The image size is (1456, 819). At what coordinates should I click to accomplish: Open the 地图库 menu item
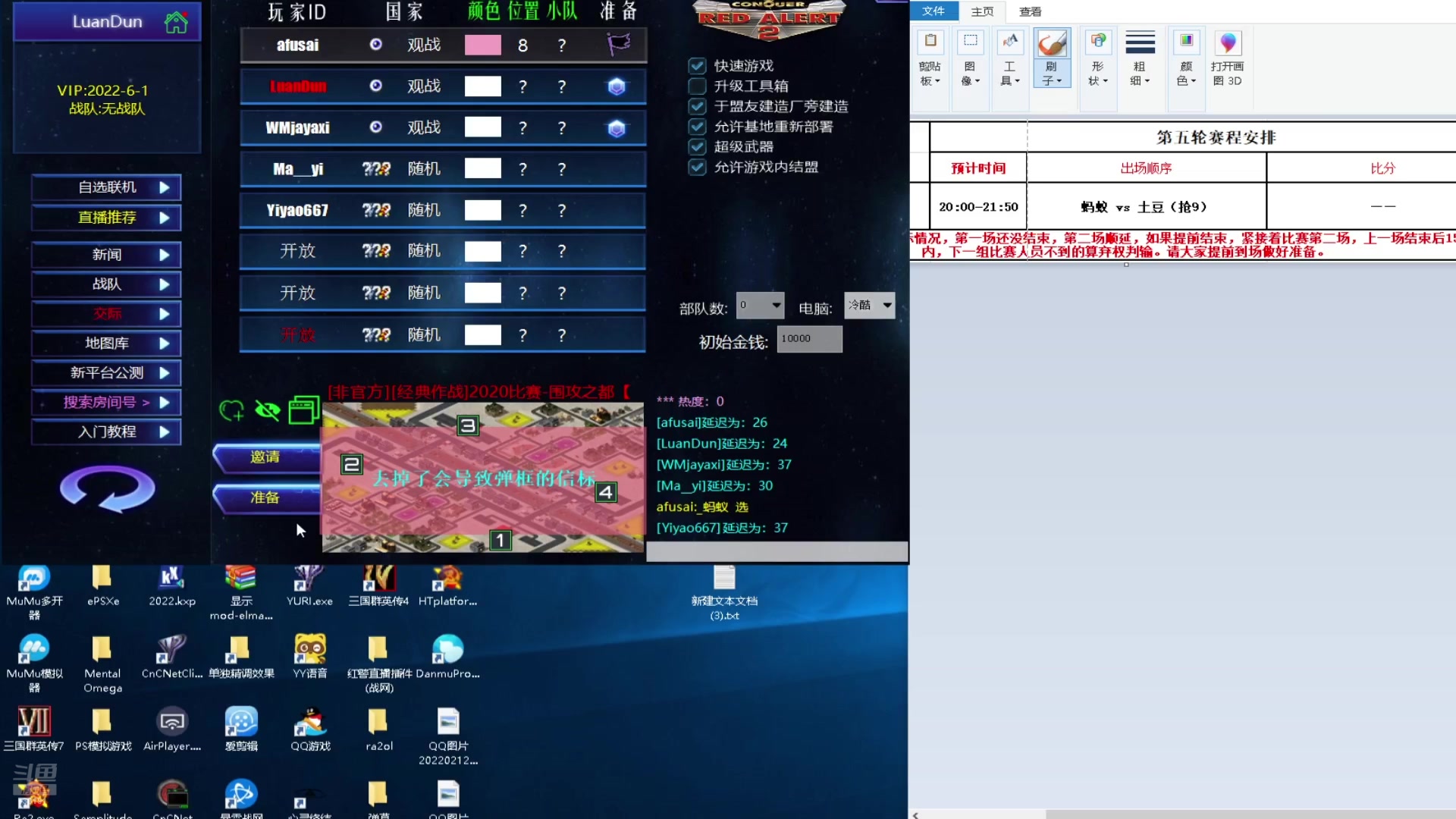click(x=107, y=344)
